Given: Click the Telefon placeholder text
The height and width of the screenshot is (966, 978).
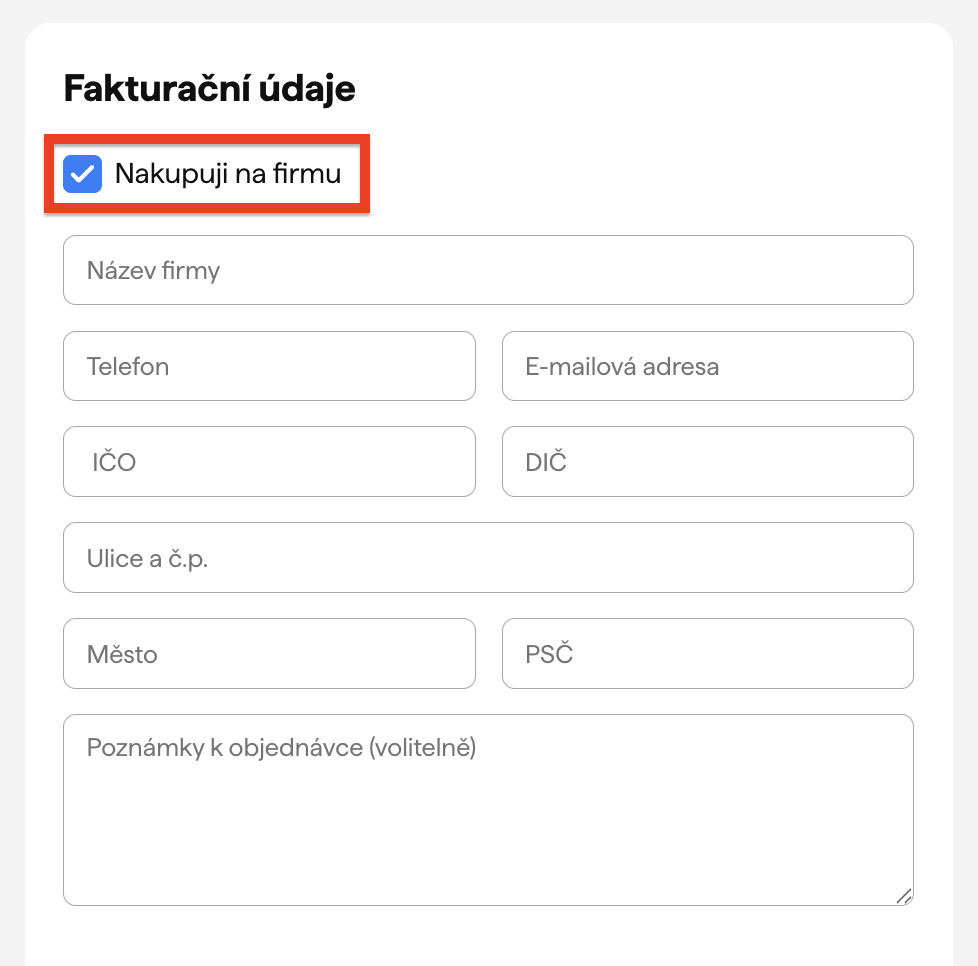Looking at the screenshot, I should point(128,366).
